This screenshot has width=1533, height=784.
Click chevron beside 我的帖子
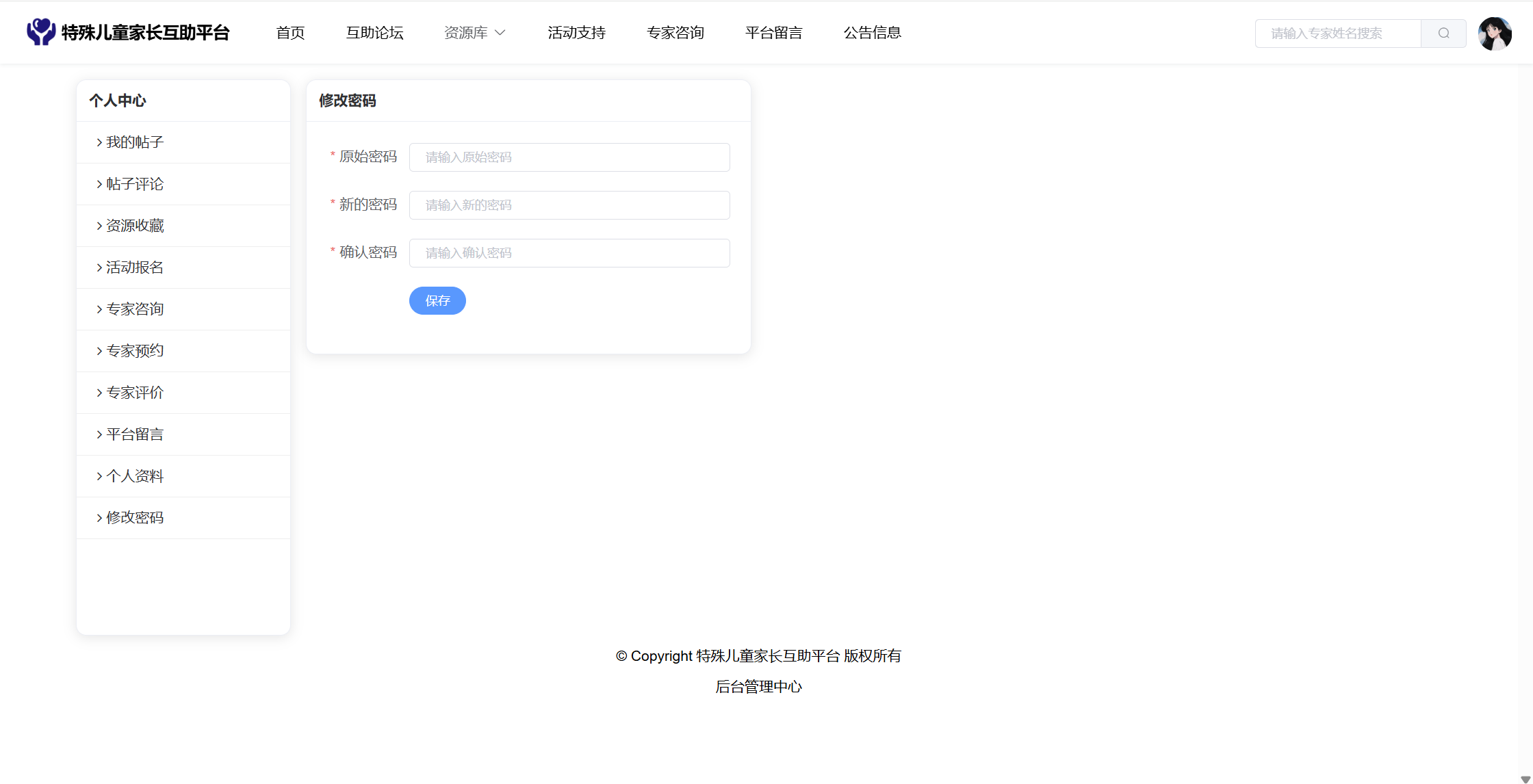(99, 142)
